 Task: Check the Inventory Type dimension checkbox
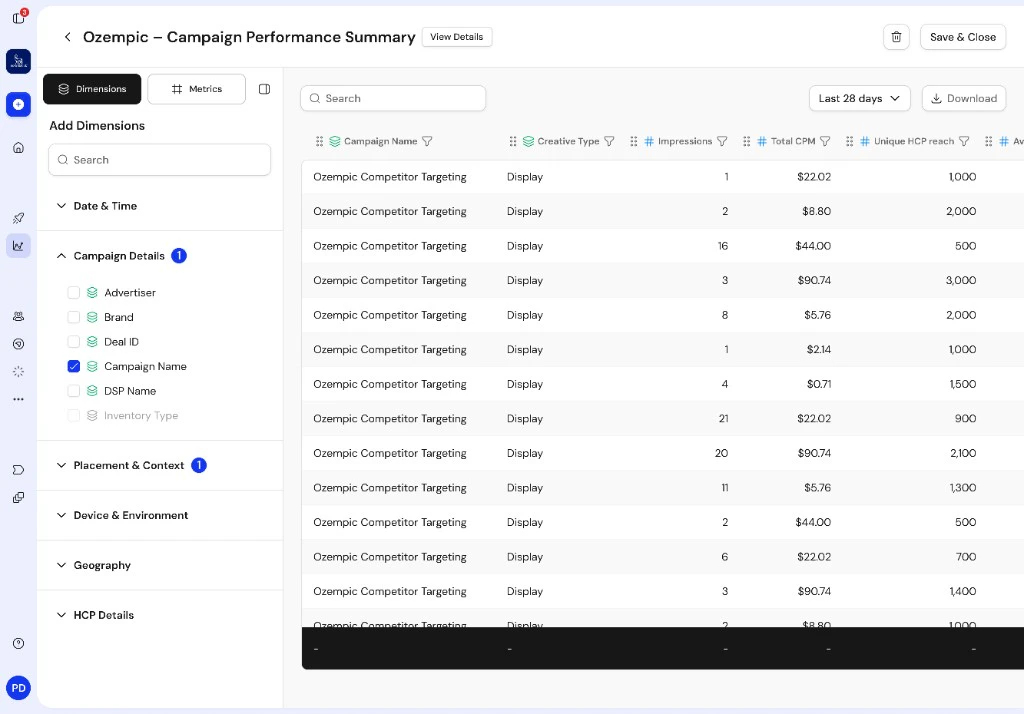click(74, 415)
